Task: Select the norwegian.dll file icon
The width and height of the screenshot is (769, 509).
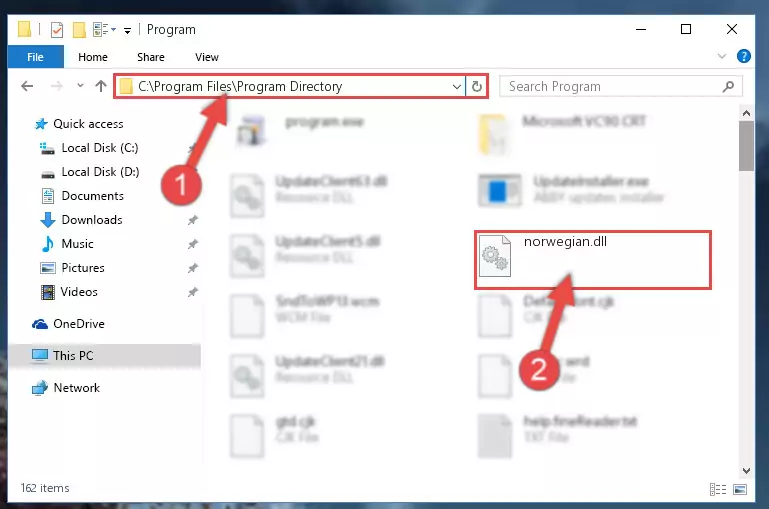Action: coord(495,256)
